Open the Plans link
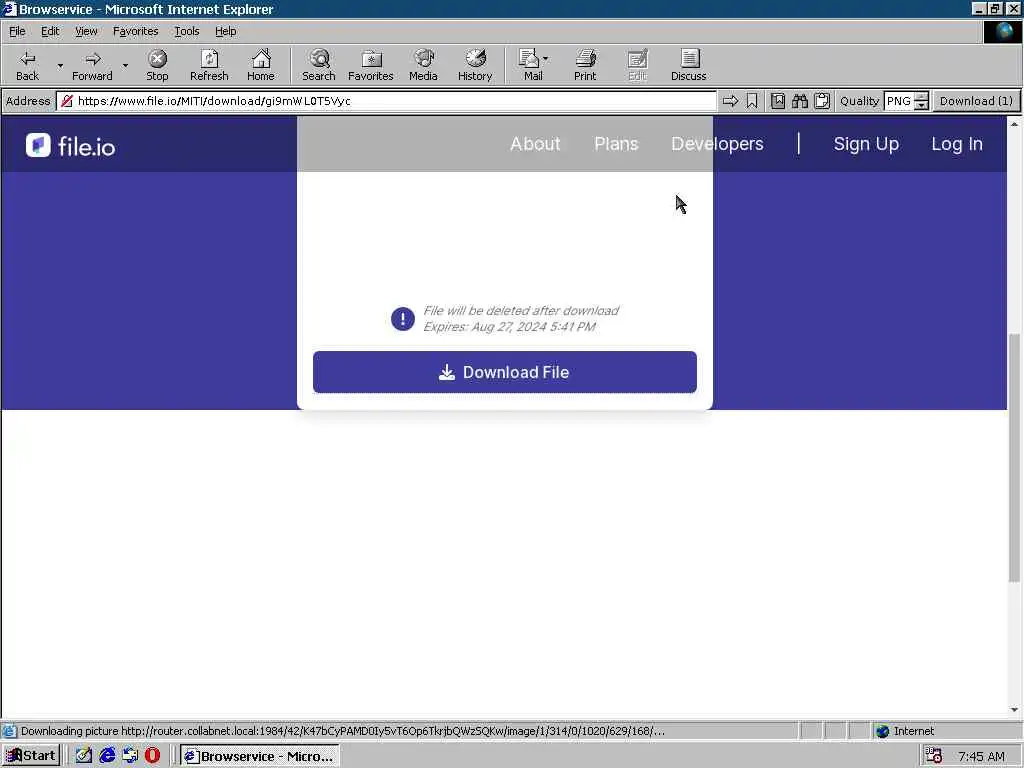 point(616,144)
